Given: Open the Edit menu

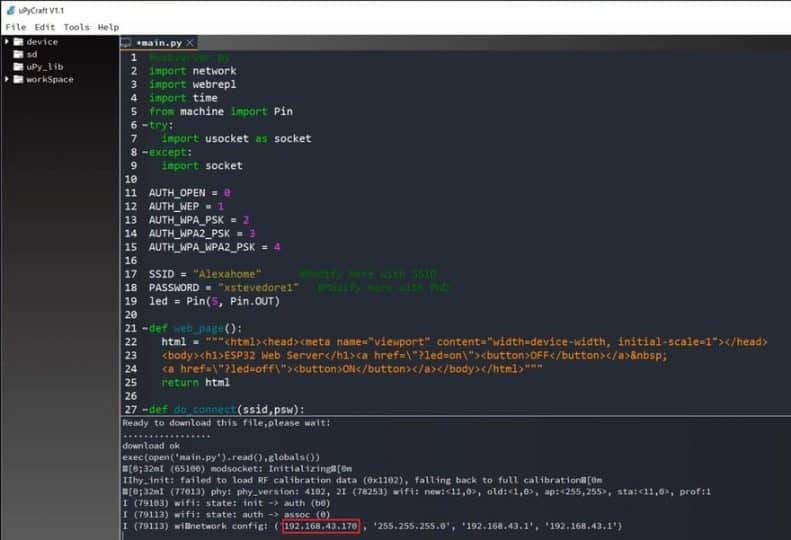Looking at the screenshot, I should pos(44,27).
